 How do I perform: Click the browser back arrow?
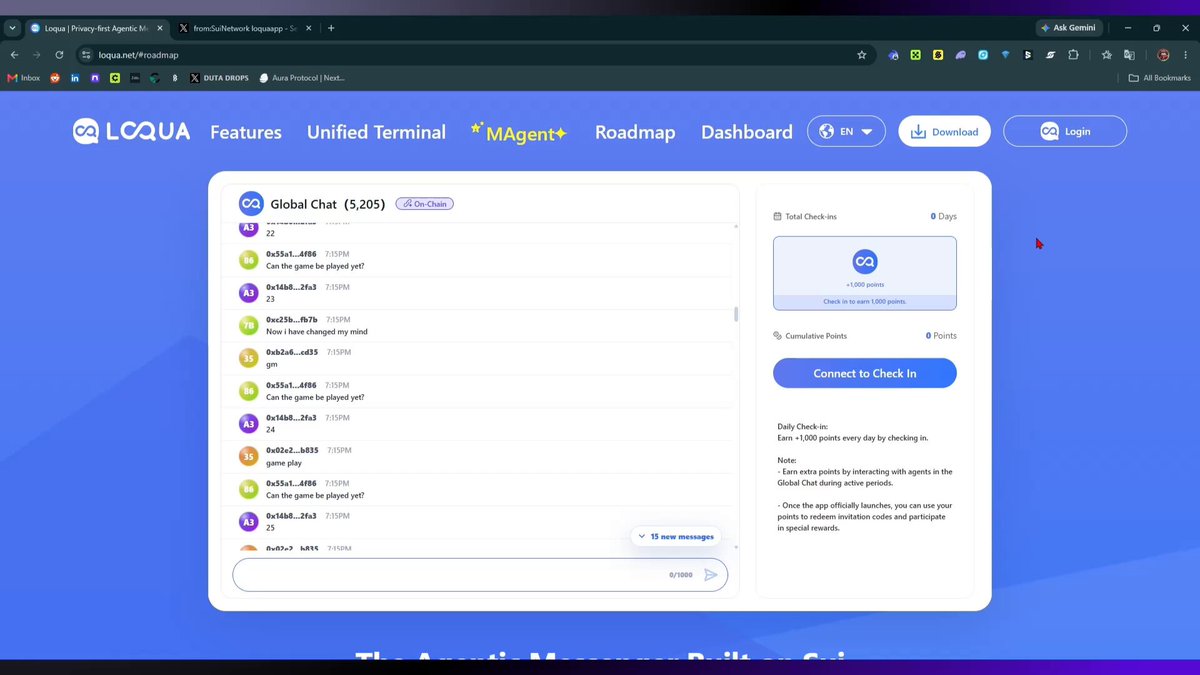(14, 55)
